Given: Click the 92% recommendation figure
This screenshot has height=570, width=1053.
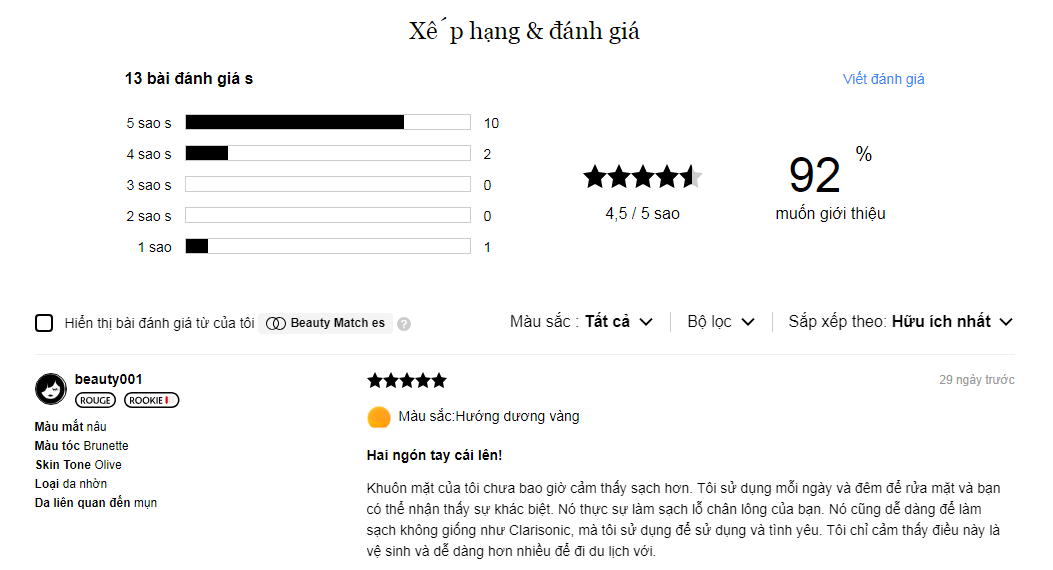Looking at the screenshot, I should 830,174.
